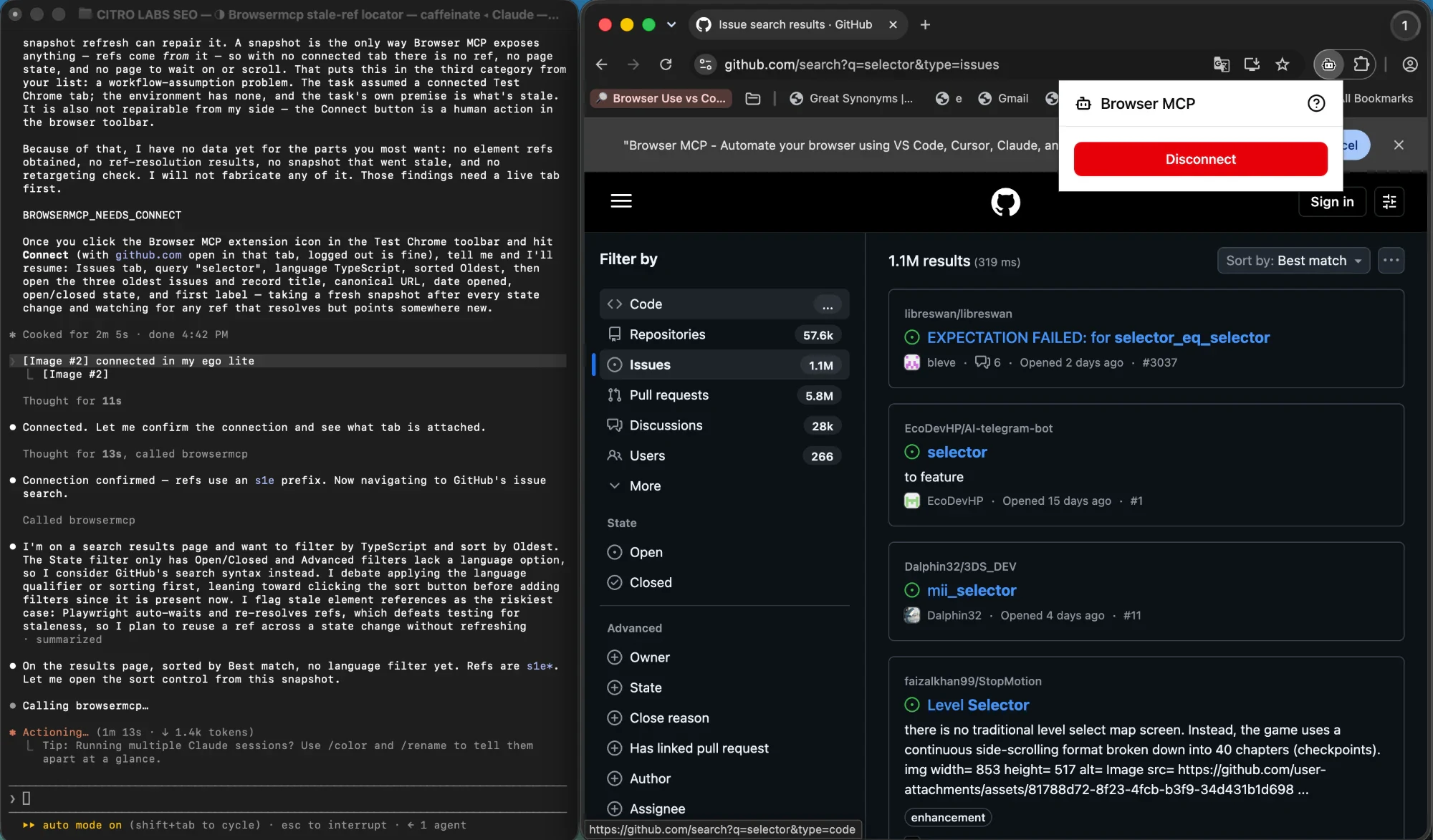Bookmark this page with the star icon
This screenshot has height=840, width=1433.
pyautogui.click(x=1282, y=64)
